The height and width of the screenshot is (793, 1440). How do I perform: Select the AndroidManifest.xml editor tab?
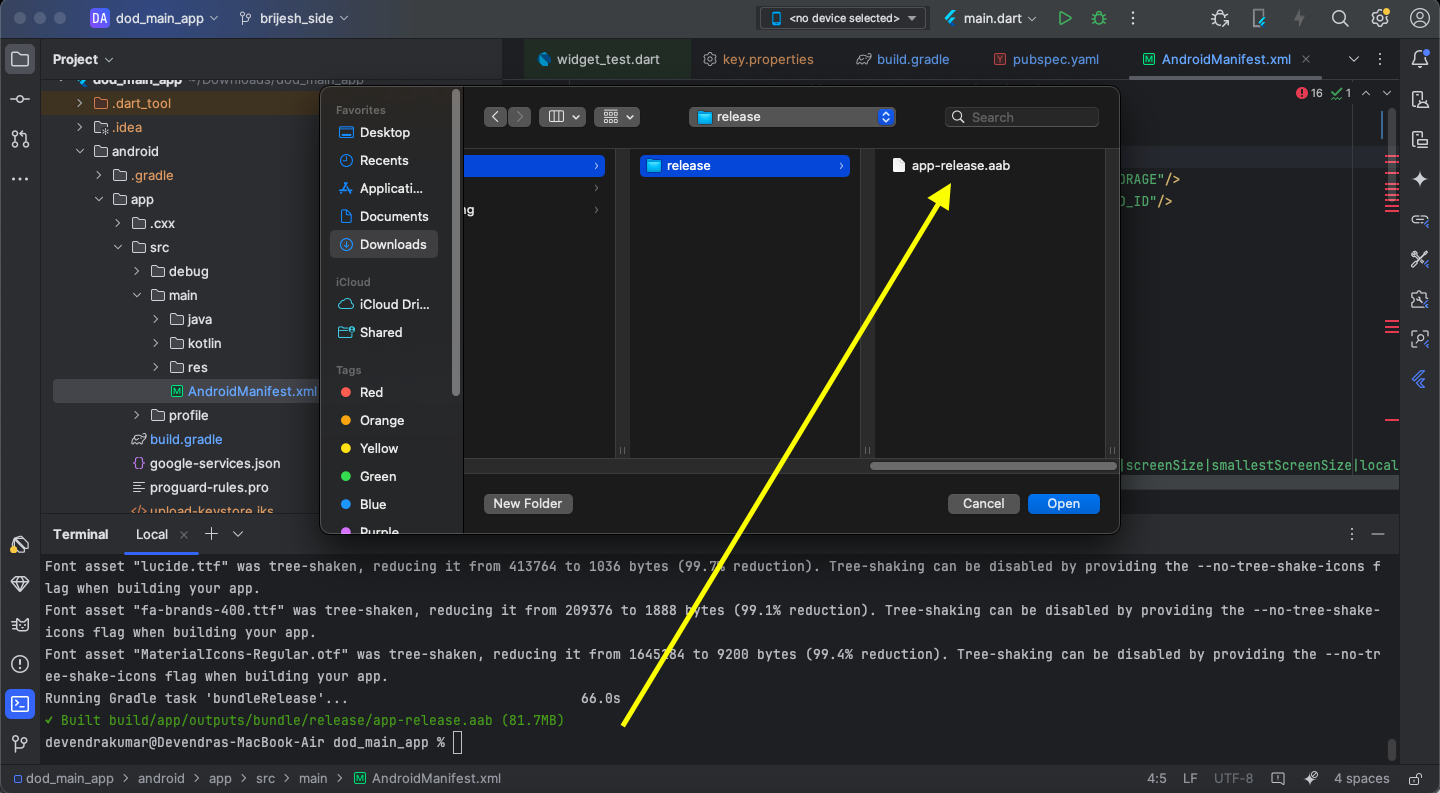[1226, 59]
